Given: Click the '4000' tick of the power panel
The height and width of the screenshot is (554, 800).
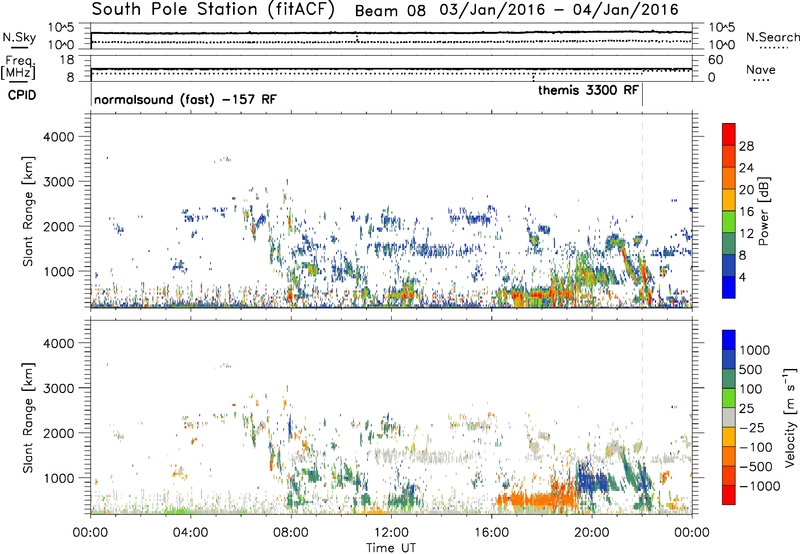Looking at the screenshot, I should tap(58, 137).
